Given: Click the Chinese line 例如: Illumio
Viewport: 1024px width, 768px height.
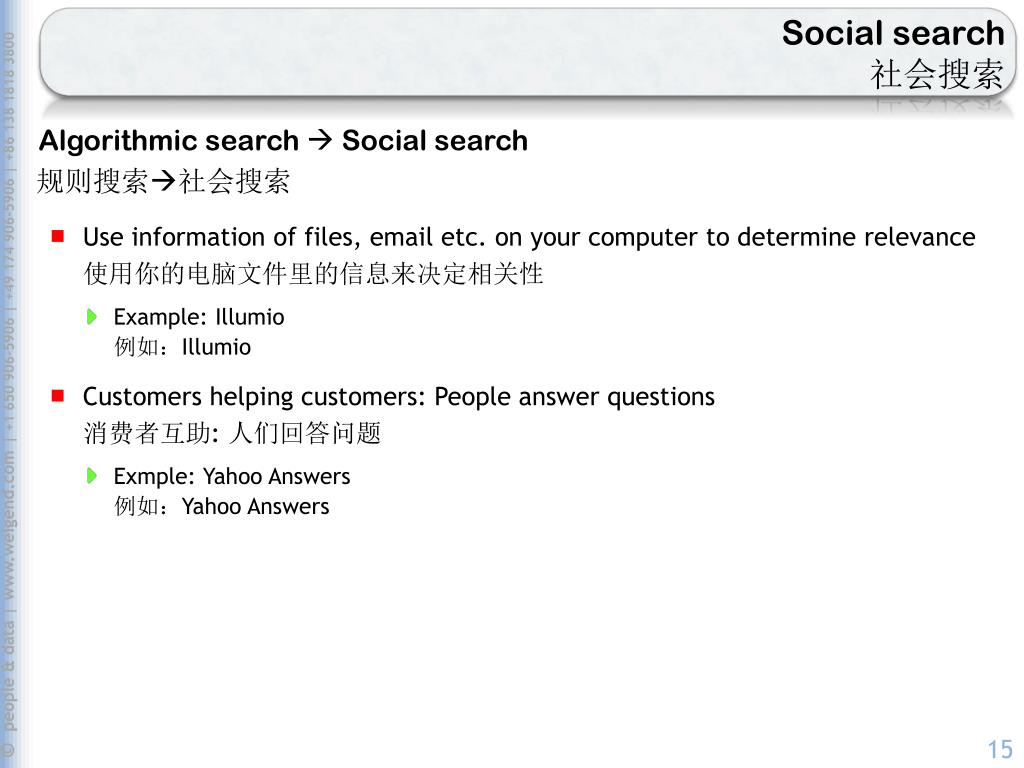Looking at the screenshot, I should (182, 347).
